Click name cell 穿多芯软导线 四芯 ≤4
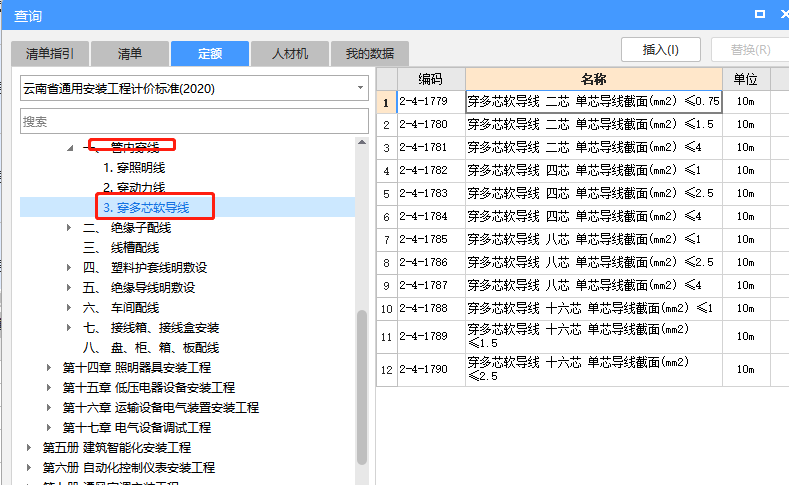The image size is (789, 485). click(x=594, y=216)
